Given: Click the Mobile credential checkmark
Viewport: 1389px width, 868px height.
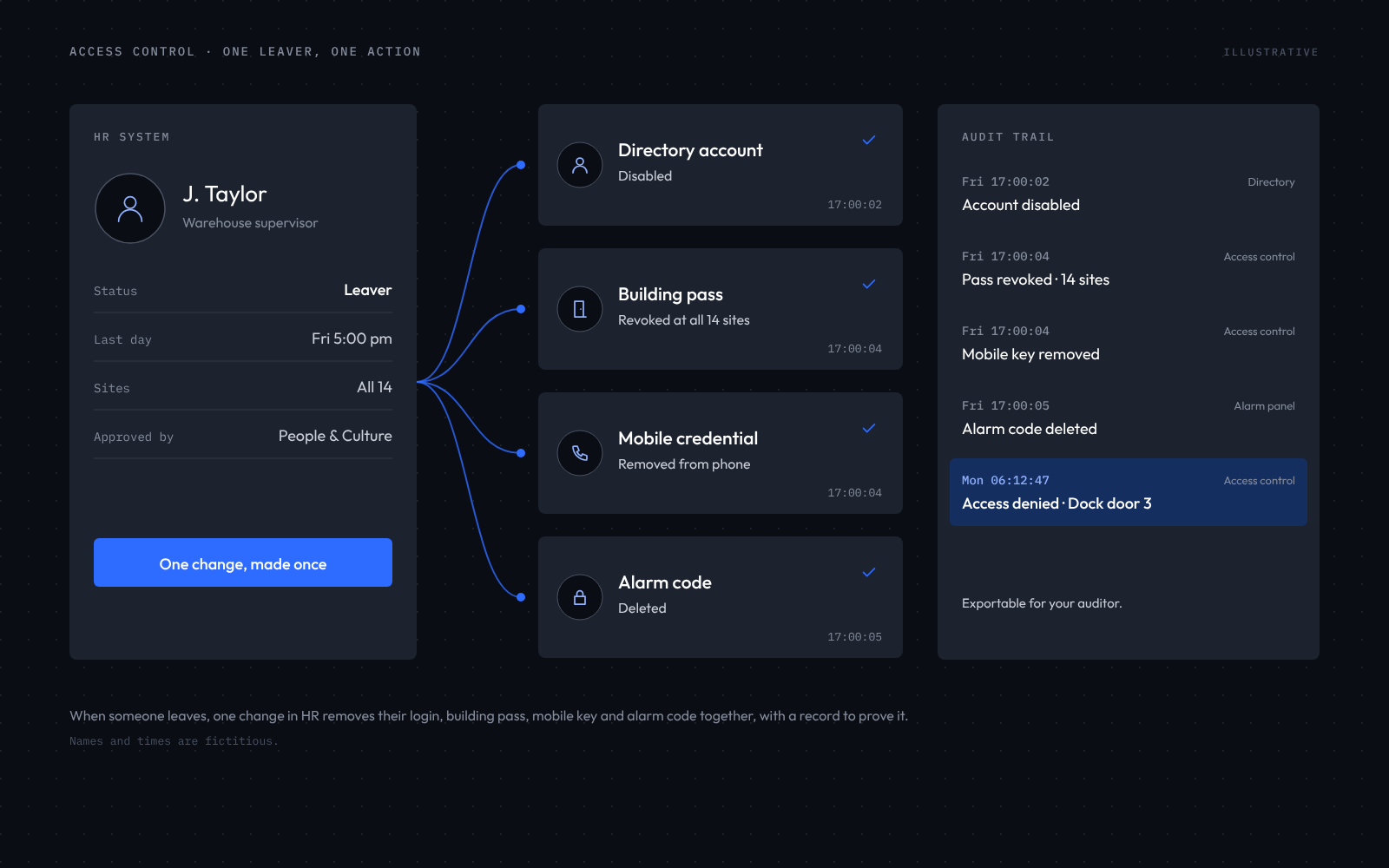Looking at the screenshot, I should pos(868,428).
